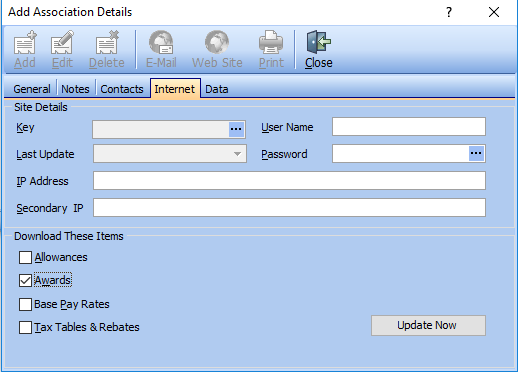The height and width of the screenshot is (372, 518).
Task: Click the E-Mail globe icon
Action: pyautogui.click(x=161, y=42)
